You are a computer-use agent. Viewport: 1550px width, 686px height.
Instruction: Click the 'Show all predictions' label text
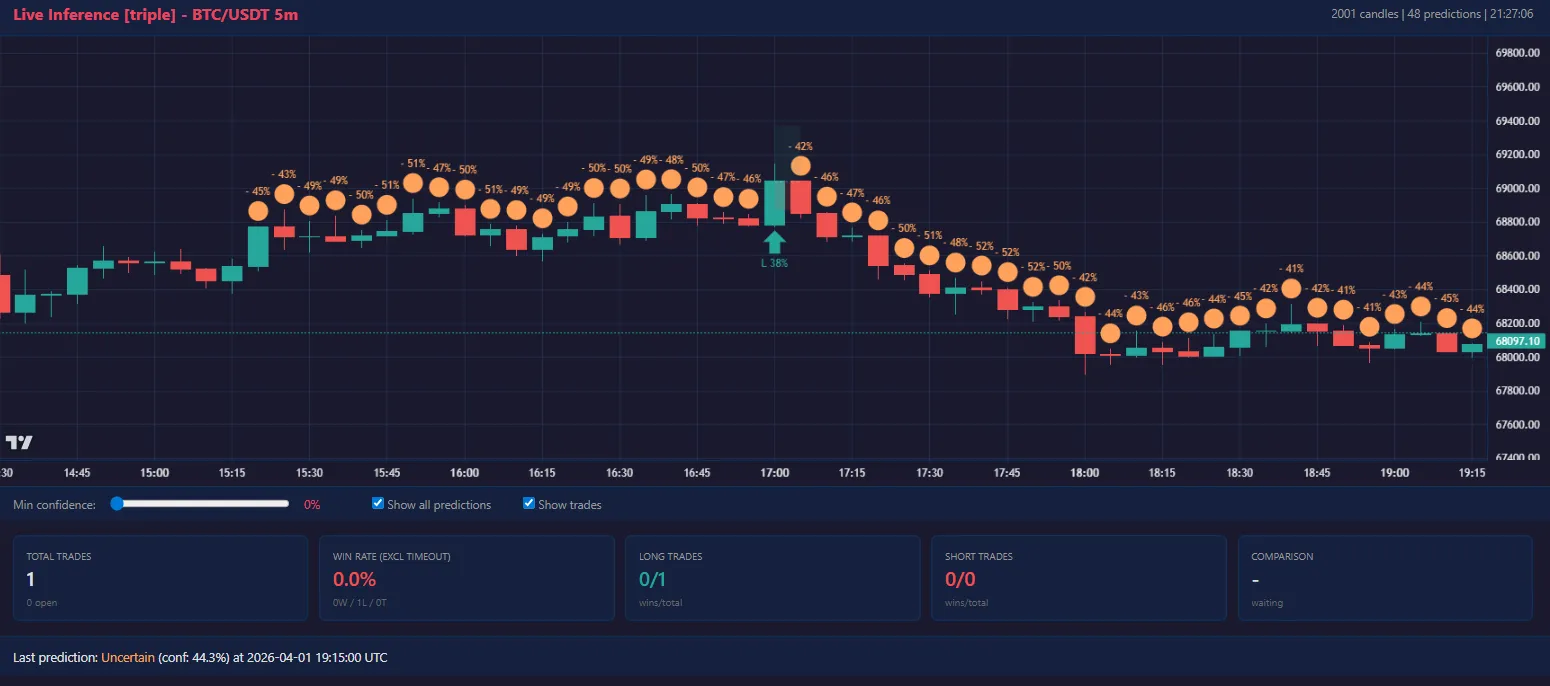pyautogui.click(x=439, y=505)
